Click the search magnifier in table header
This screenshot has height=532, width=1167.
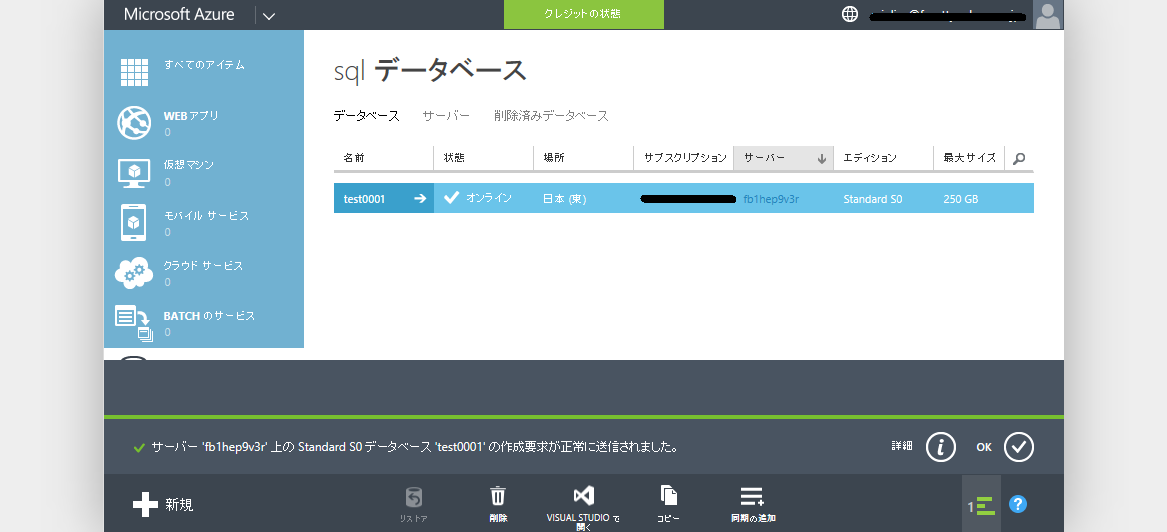(x=1020, y=158)
